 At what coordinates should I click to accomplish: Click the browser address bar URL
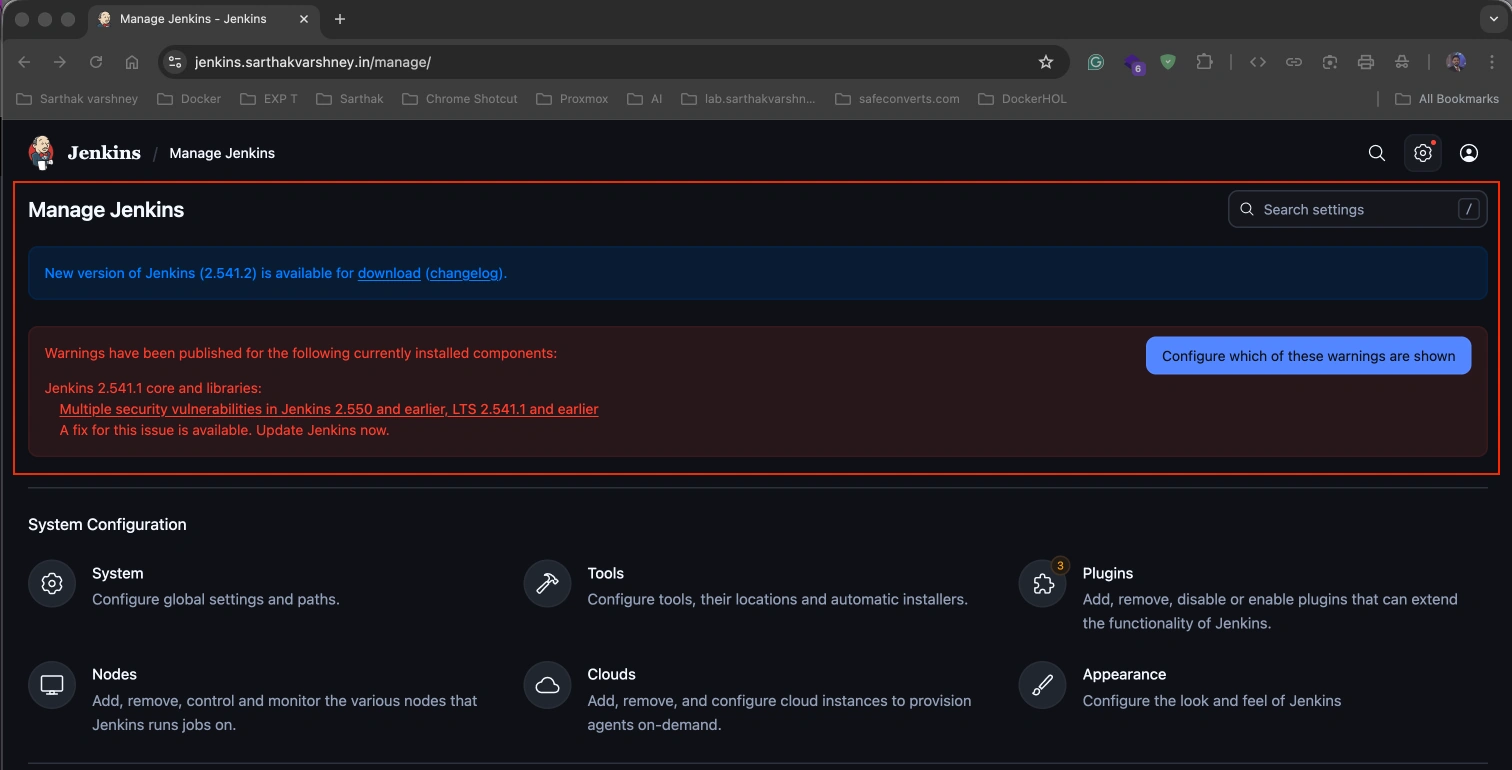coord(312,62)
